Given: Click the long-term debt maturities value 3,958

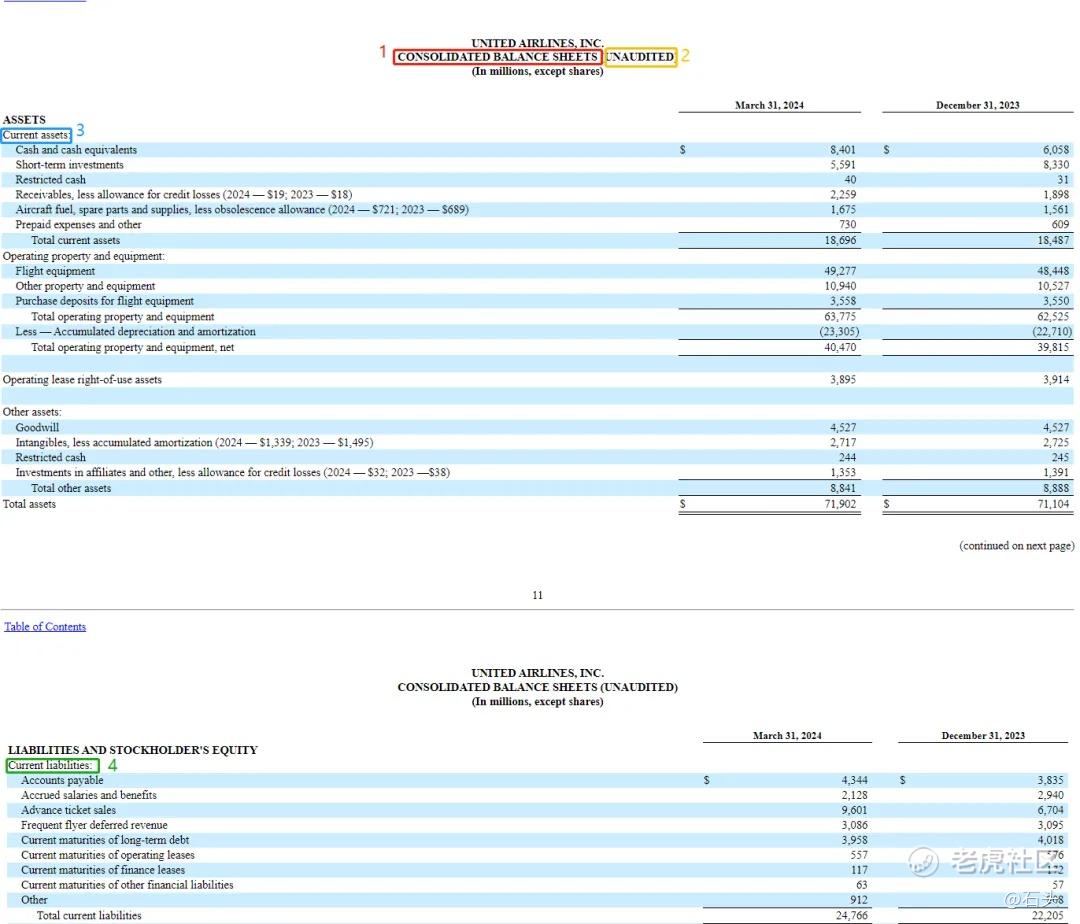Looking at the screenshot, I should pyautogui.click(x=854, y=841).
